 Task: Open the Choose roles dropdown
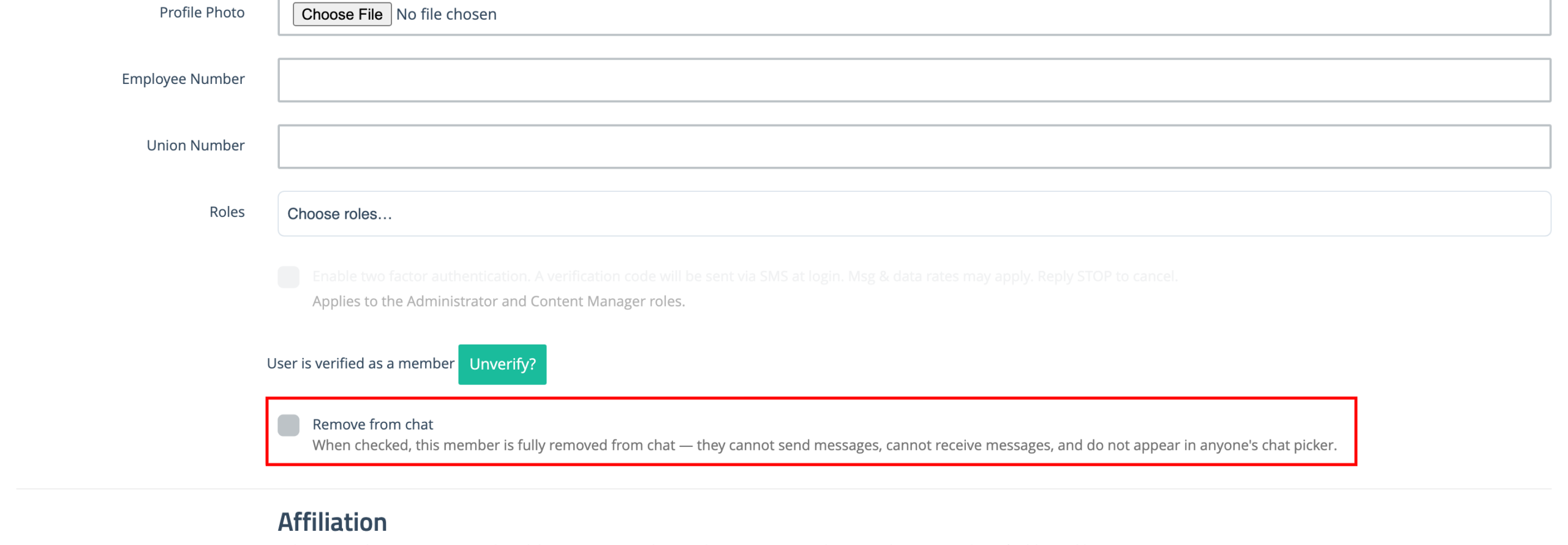(x=914, y=213)
